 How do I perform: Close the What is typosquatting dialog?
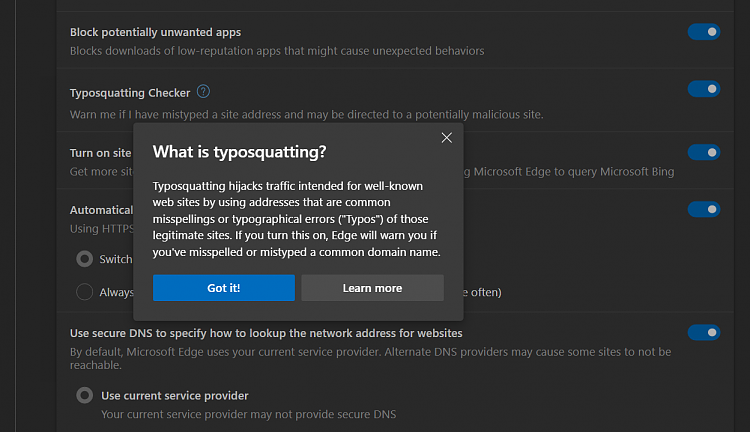447,138
